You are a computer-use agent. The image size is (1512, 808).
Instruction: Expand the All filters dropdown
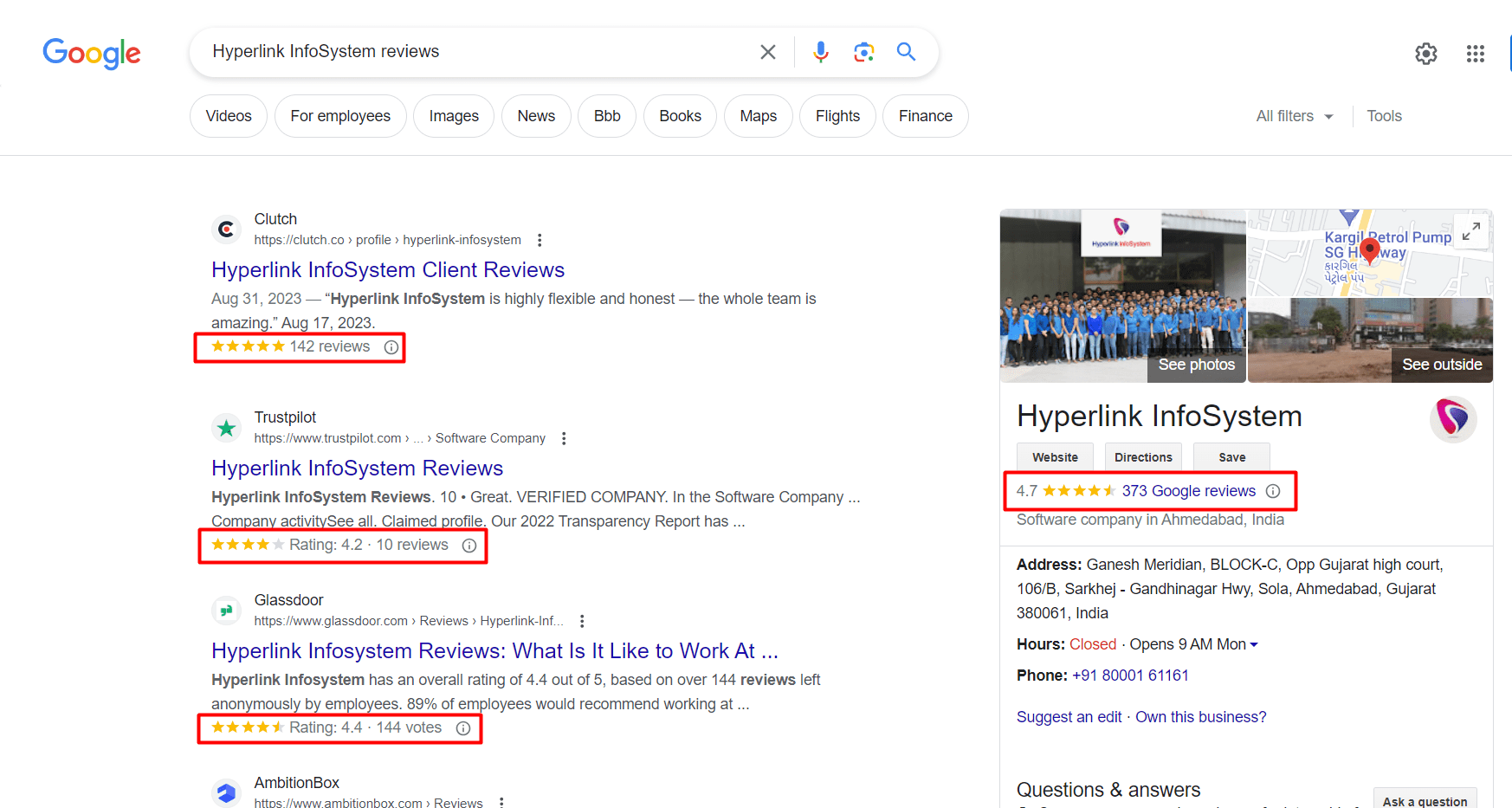click(x=1295, y=116)
